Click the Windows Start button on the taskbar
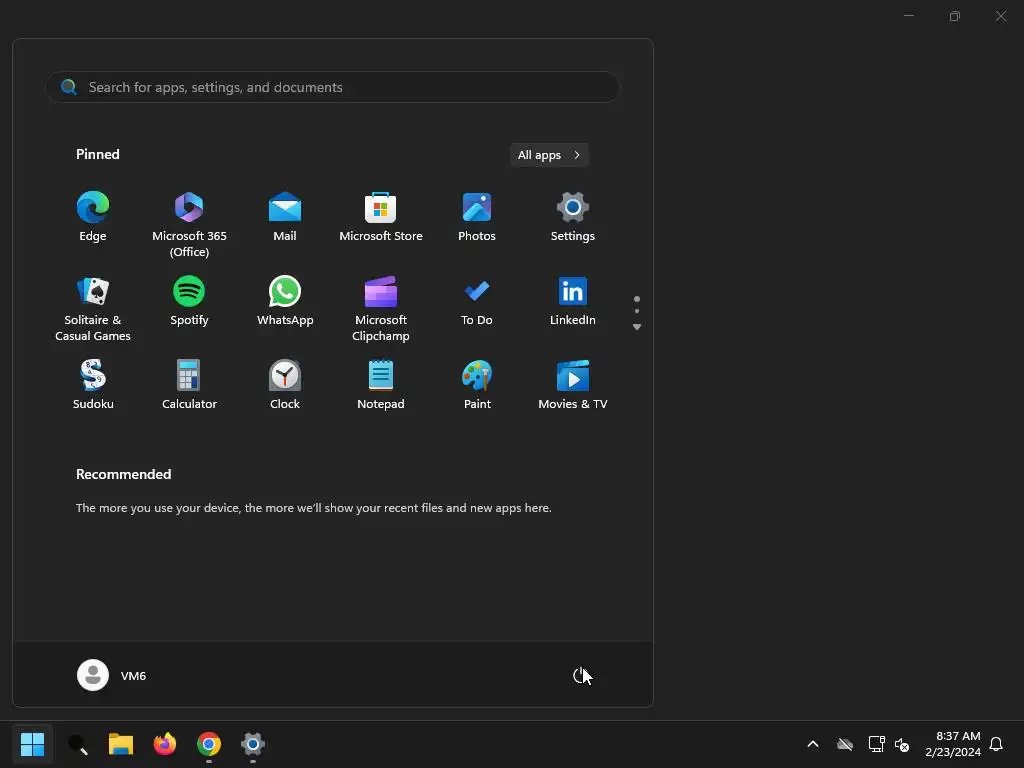 (x=32, y=744)
